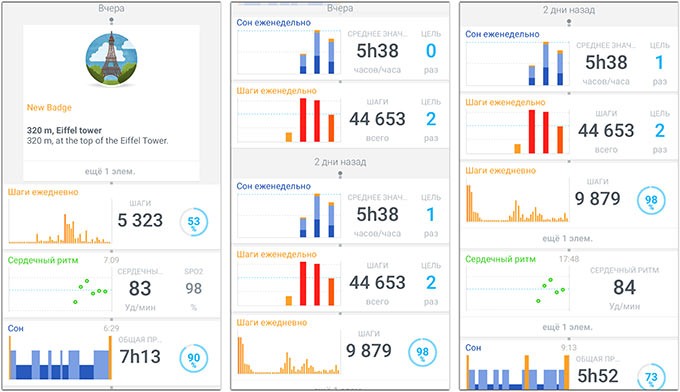This screenshot has width=680, height=392.
Task: Open weekly sleep chart with goal 0
Action: (289, 52)
